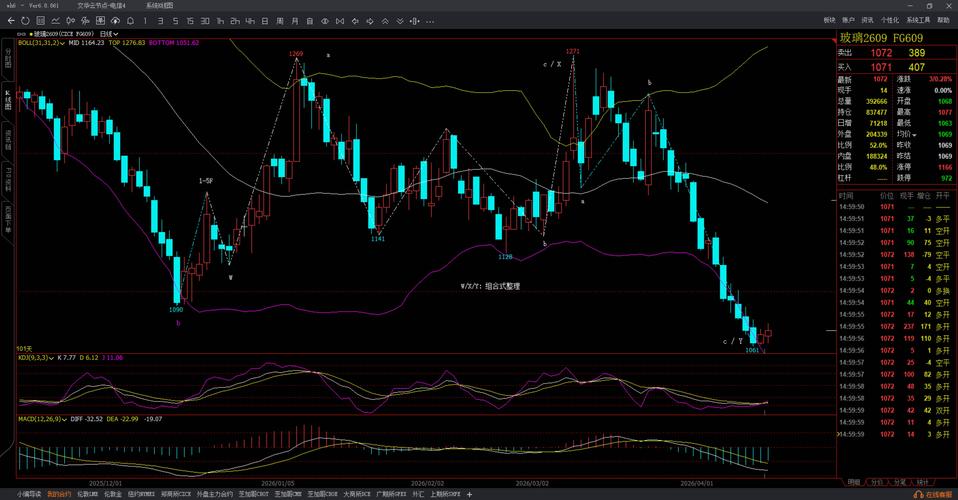
Task: Go back with the left arrow icon
Action: 10,21
